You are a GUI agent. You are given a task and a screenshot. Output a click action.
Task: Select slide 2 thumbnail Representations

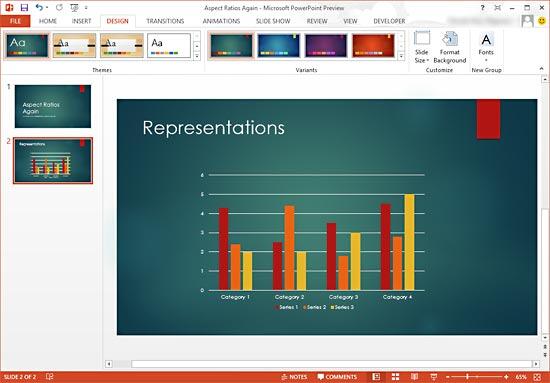tap(53, 160)
